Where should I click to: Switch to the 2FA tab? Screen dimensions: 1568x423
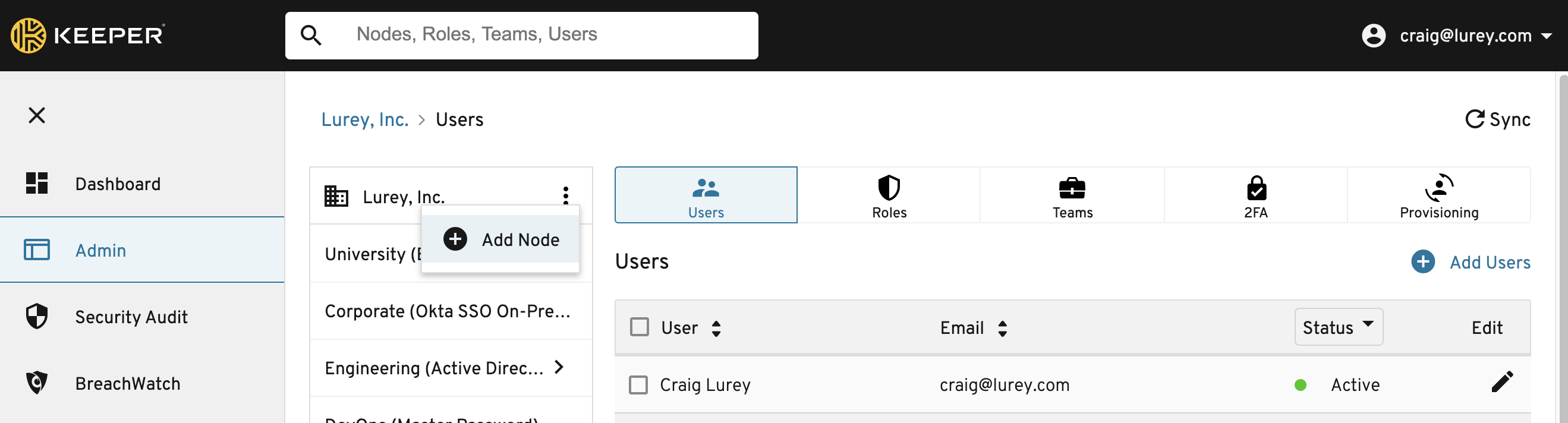pyautogui.click(x=1256, y=195)
